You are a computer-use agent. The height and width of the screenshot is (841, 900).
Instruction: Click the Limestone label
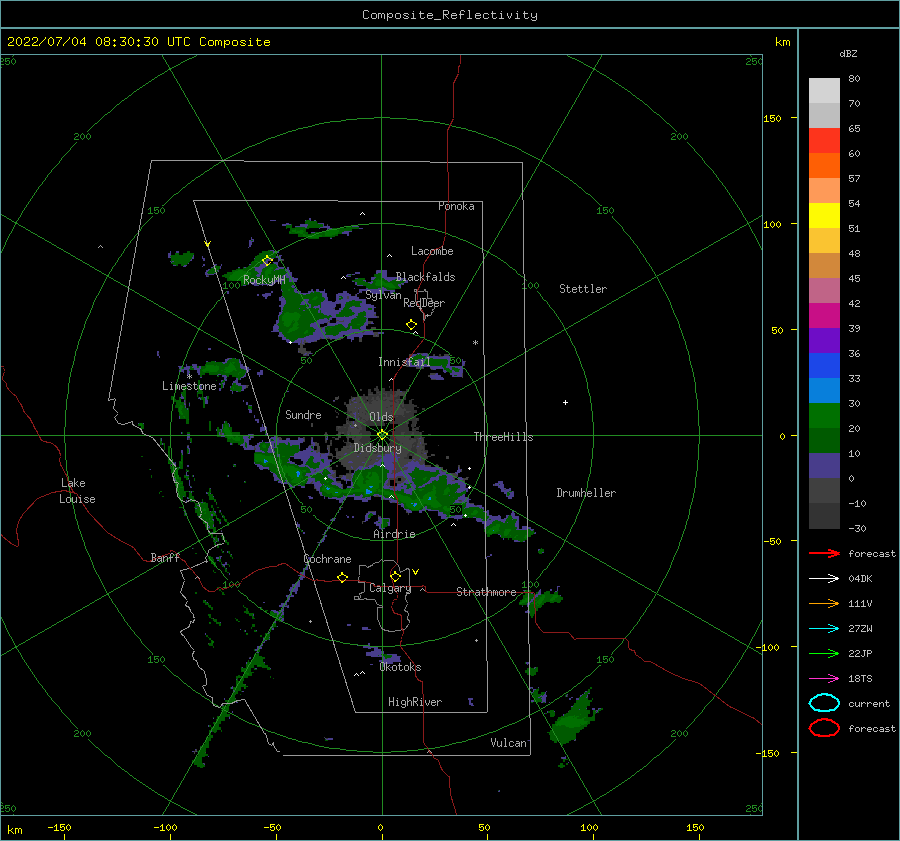pyautogui.click(x=189, y=386)
